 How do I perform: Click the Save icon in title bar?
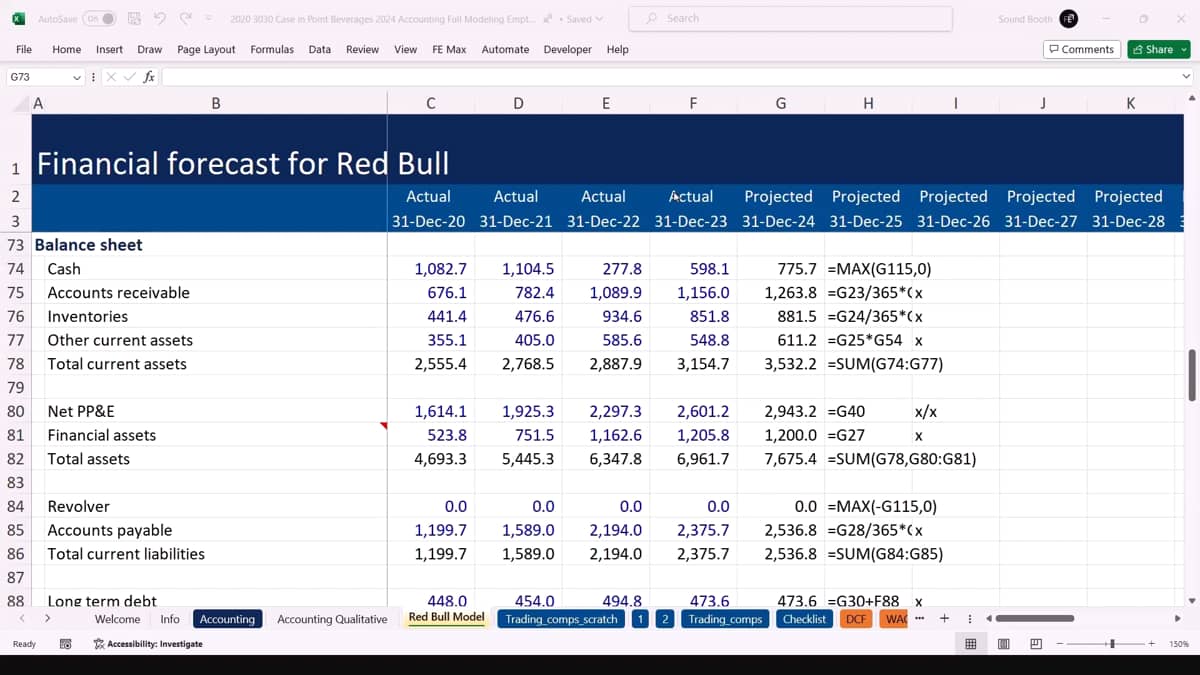(x=134, y=19)
